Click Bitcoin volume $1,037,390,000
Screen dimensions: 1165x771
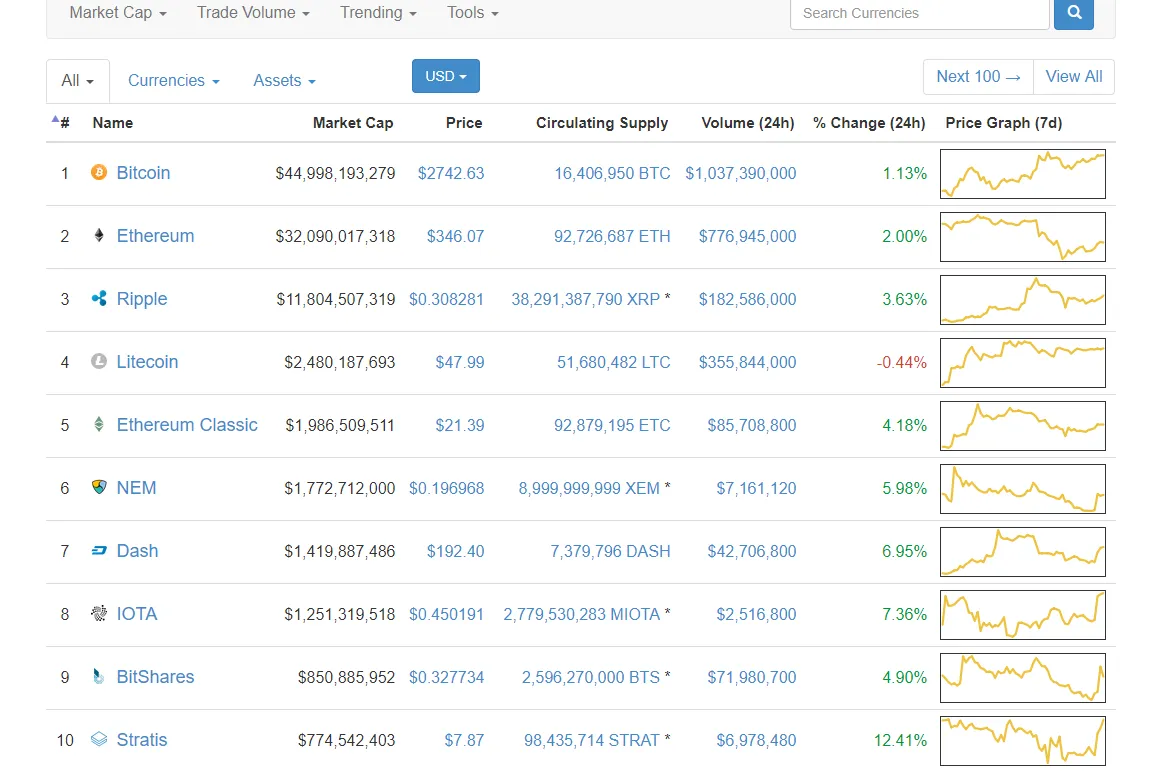click(x=741, y=173)
